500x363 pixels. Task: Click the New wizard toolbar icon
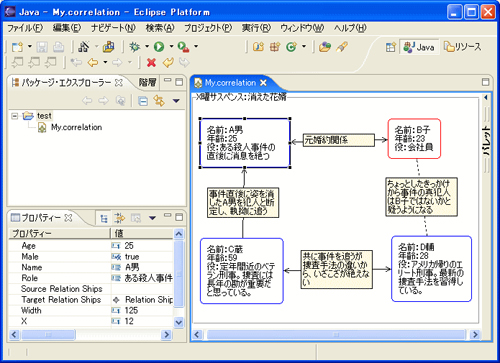point(17,47)
